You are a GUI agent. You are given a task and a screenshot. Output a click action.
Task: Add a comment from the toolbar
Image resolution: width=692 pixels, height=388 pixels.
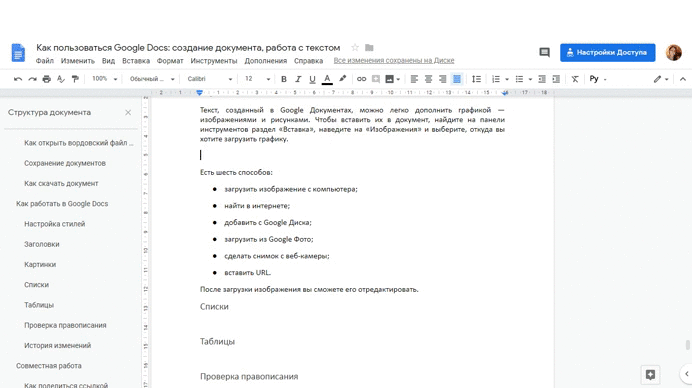[x=376, y=79]
